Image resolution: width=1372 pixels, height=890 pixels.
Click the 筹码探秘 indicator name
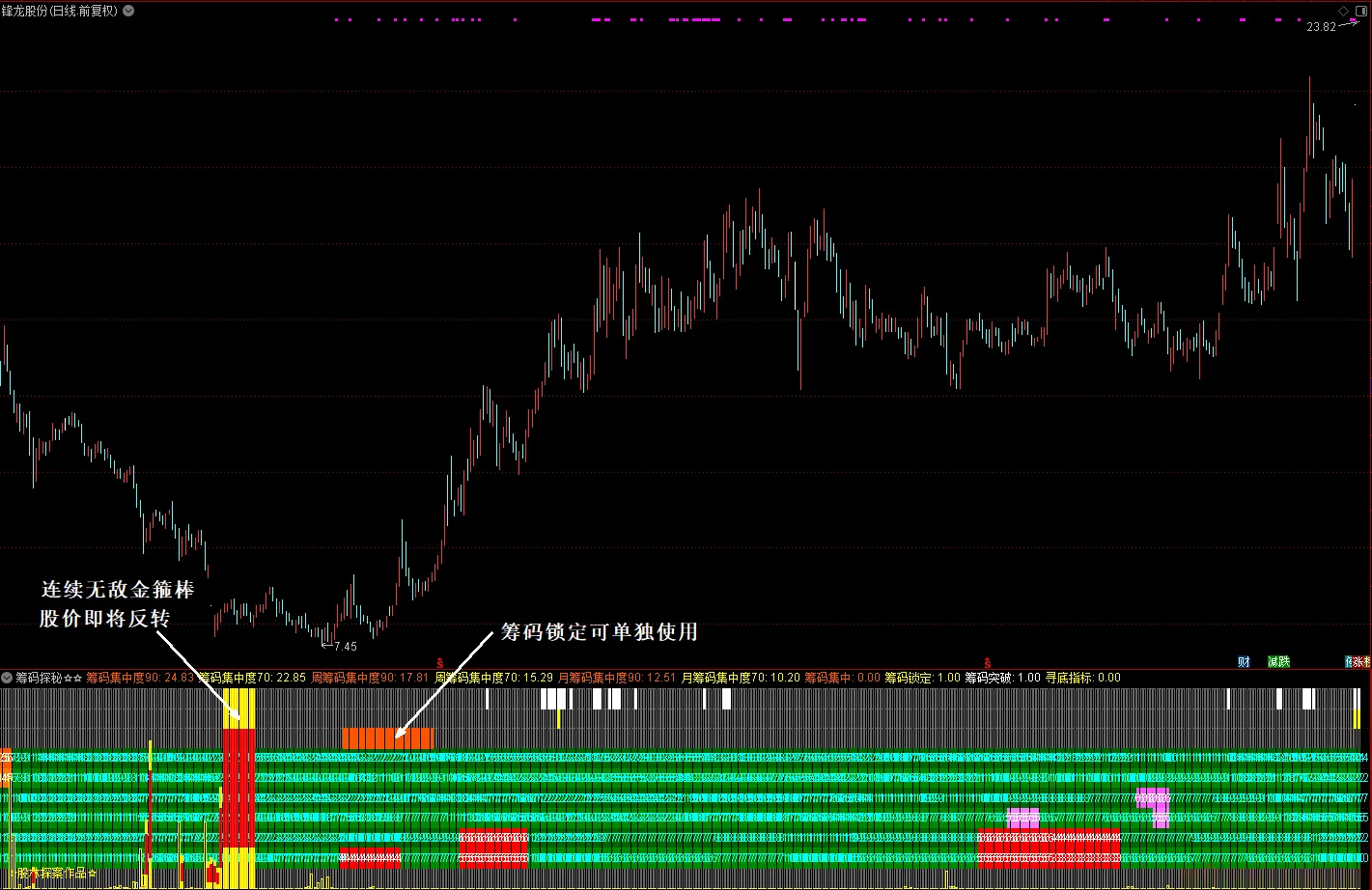(40, 678)
